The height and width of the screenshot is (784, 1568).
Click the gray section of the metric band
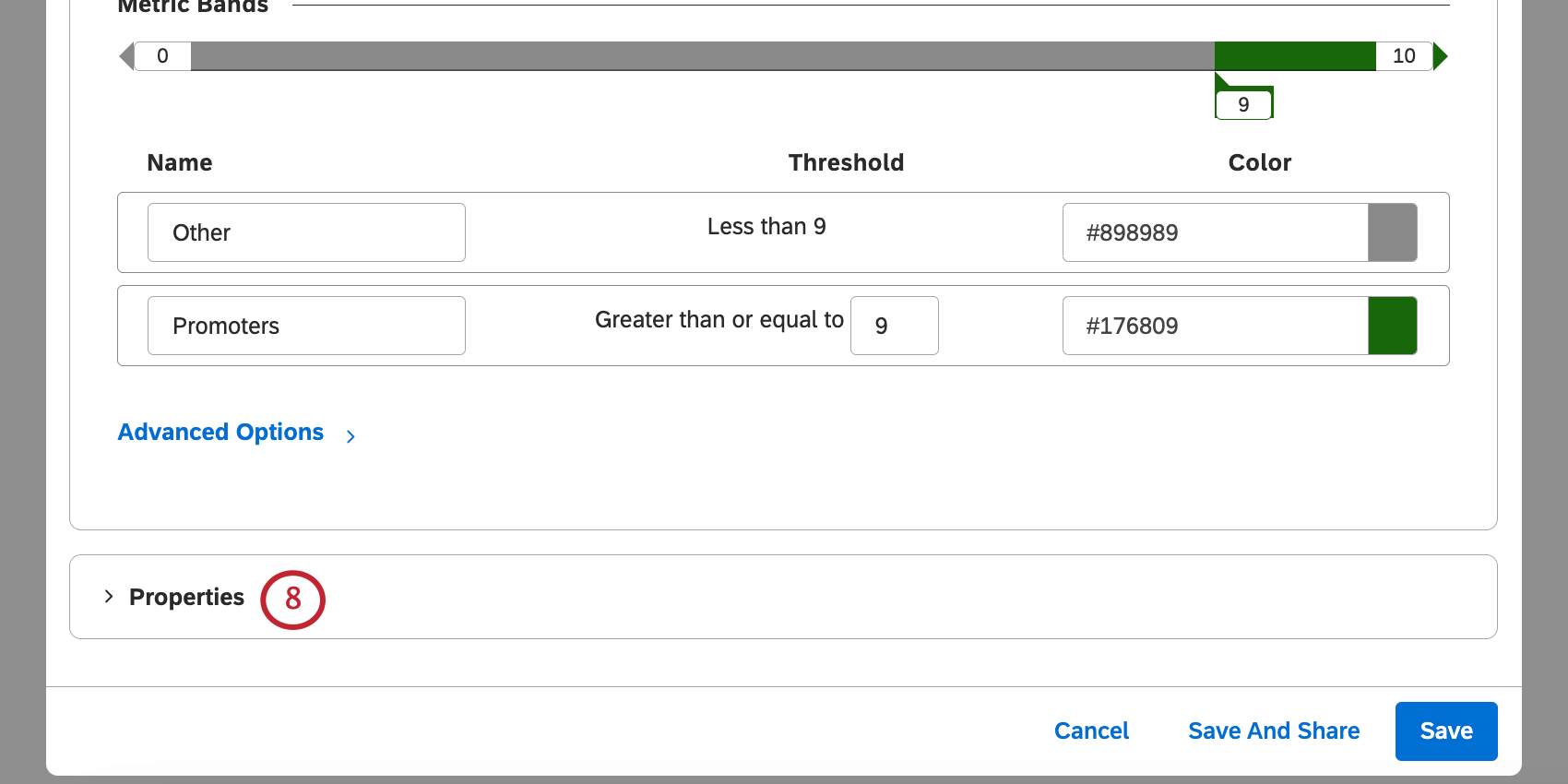[x=701, y=56]
